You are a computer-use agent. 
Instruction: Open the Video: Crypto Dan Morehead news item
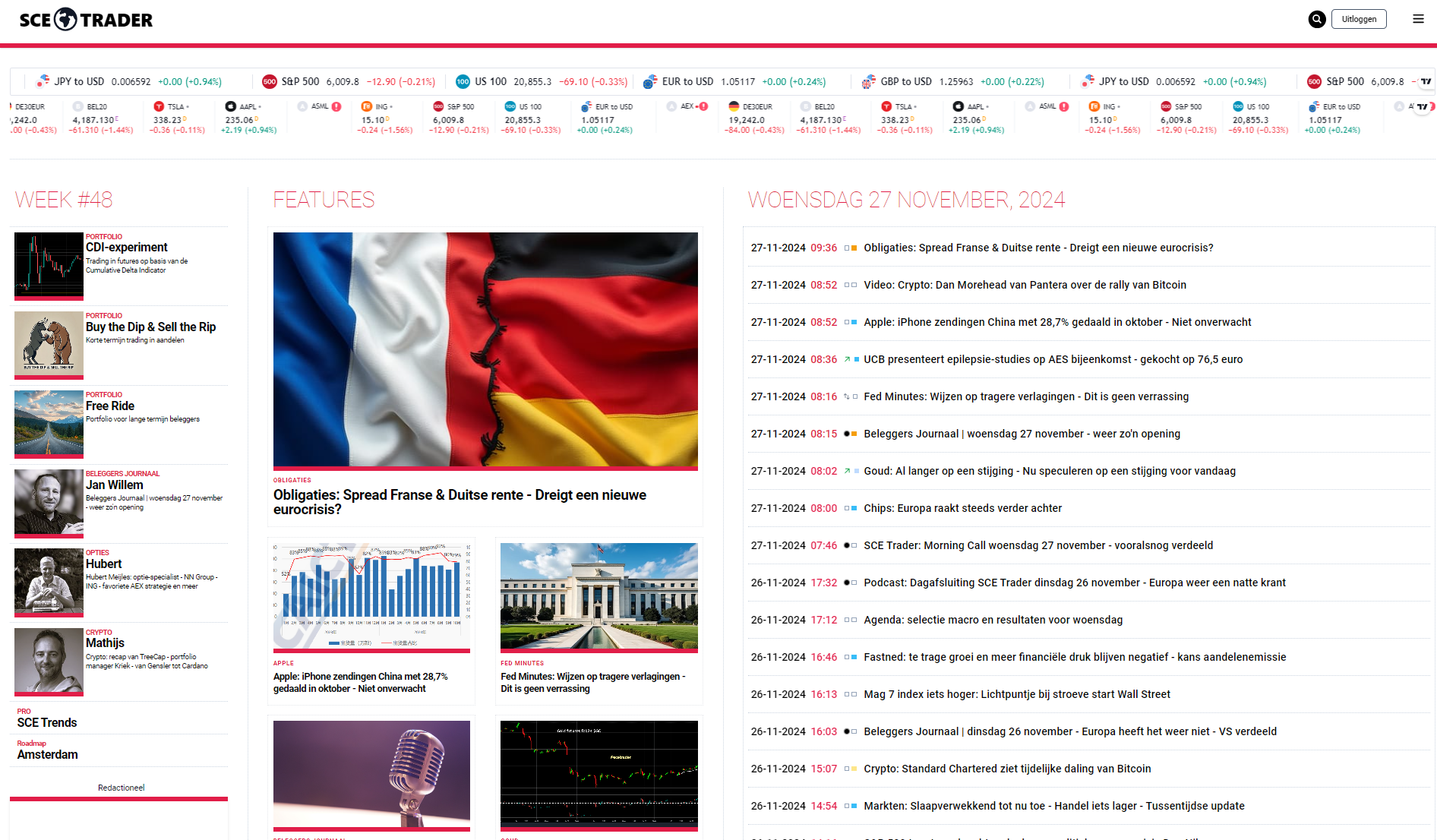coord(1025,286)
